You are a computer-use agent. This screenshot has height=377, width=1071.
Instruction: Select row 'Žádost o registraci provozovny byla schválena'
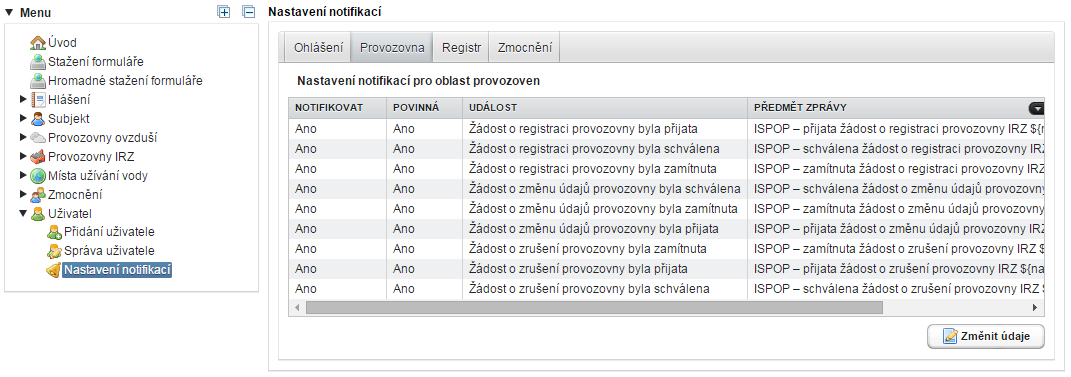click(x=667, y=148)
